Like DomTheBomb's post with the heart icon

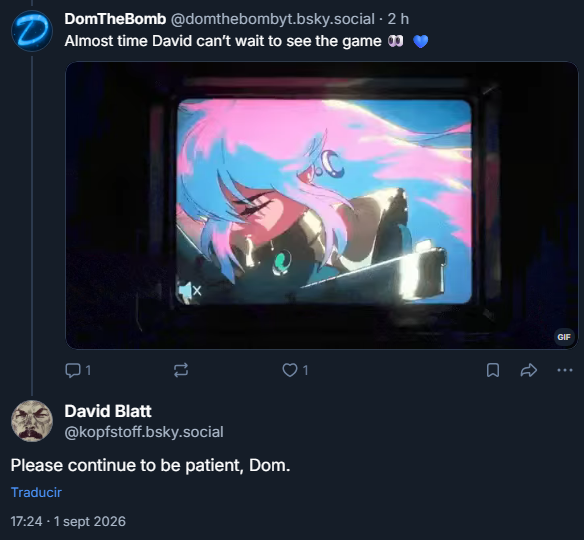tap(290, 370)
